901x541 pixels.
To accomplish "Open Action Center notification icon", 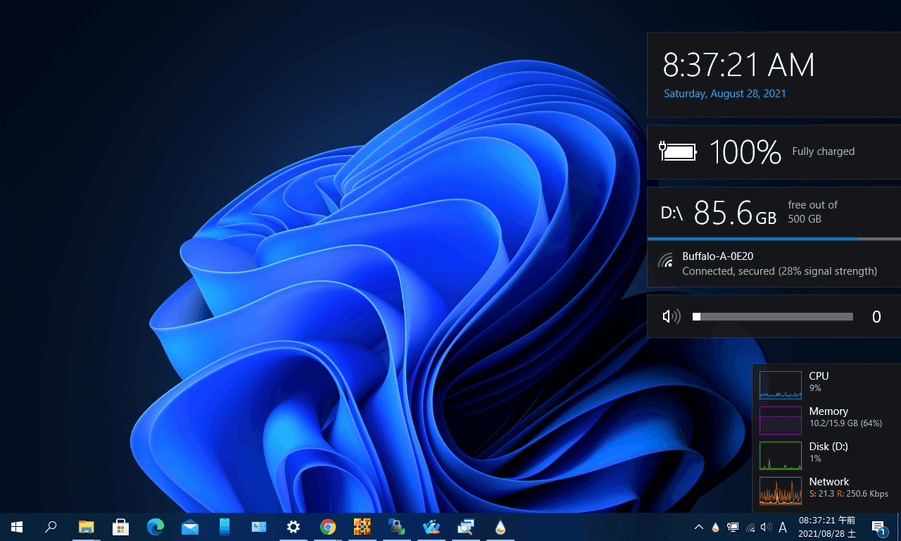I will pyautogui.click(x=879, y=527).
